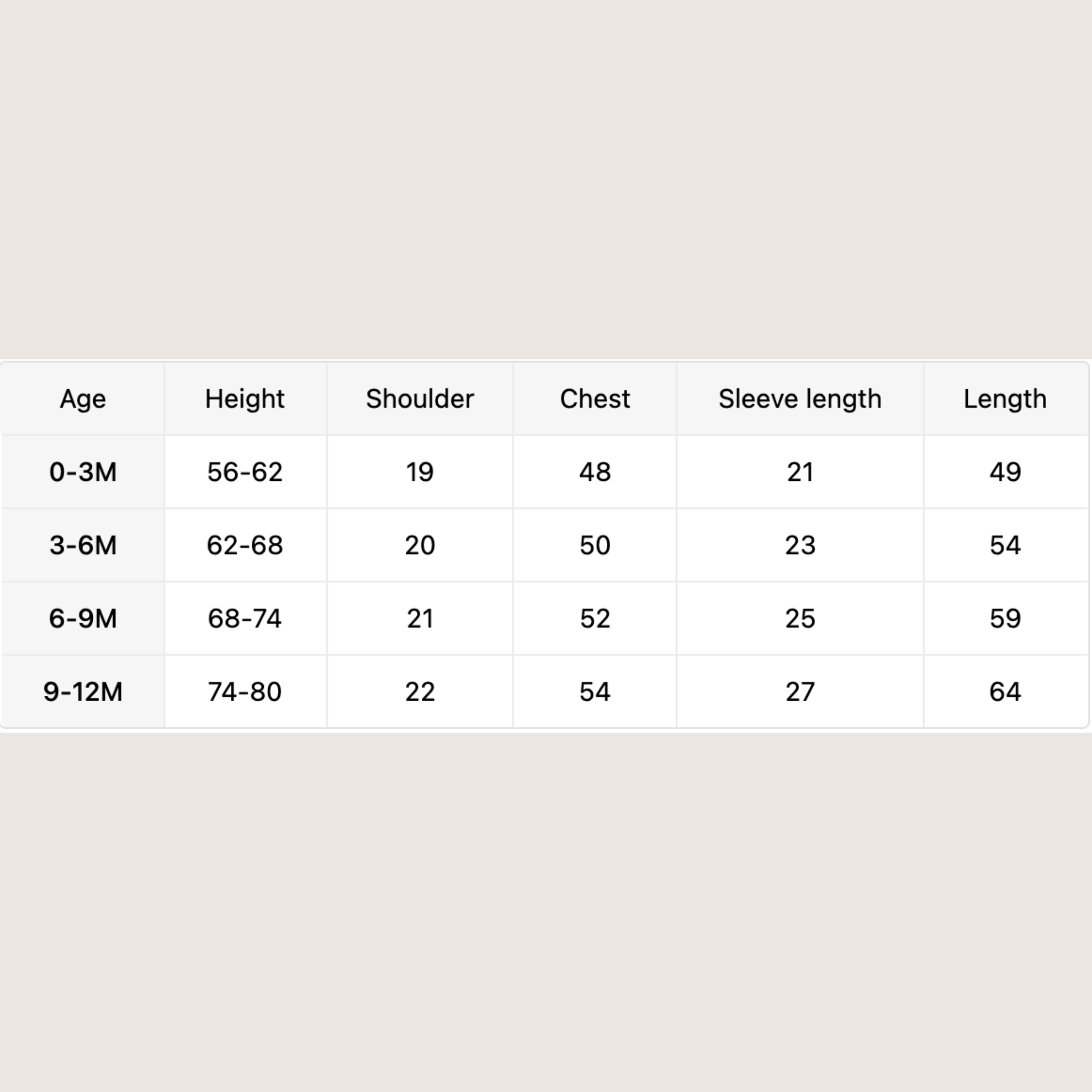1092x1092 pixels.
Task: Click the 9-12M row label
Action: point(83,692)
